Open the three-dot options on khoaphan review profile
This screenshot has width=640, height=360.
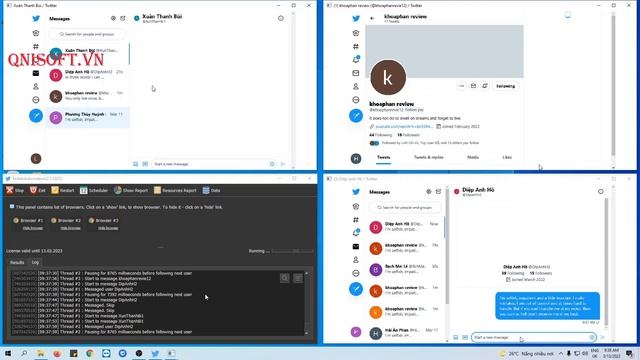tap(462, 86)
